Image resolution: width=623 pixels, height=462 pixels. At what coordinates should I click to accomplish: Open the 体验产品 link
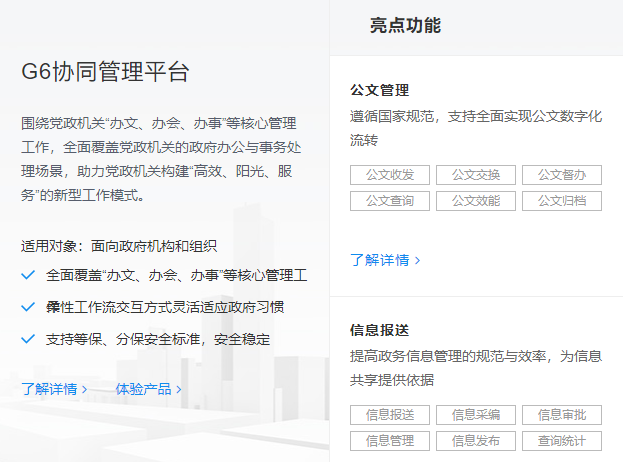point(148,389)
